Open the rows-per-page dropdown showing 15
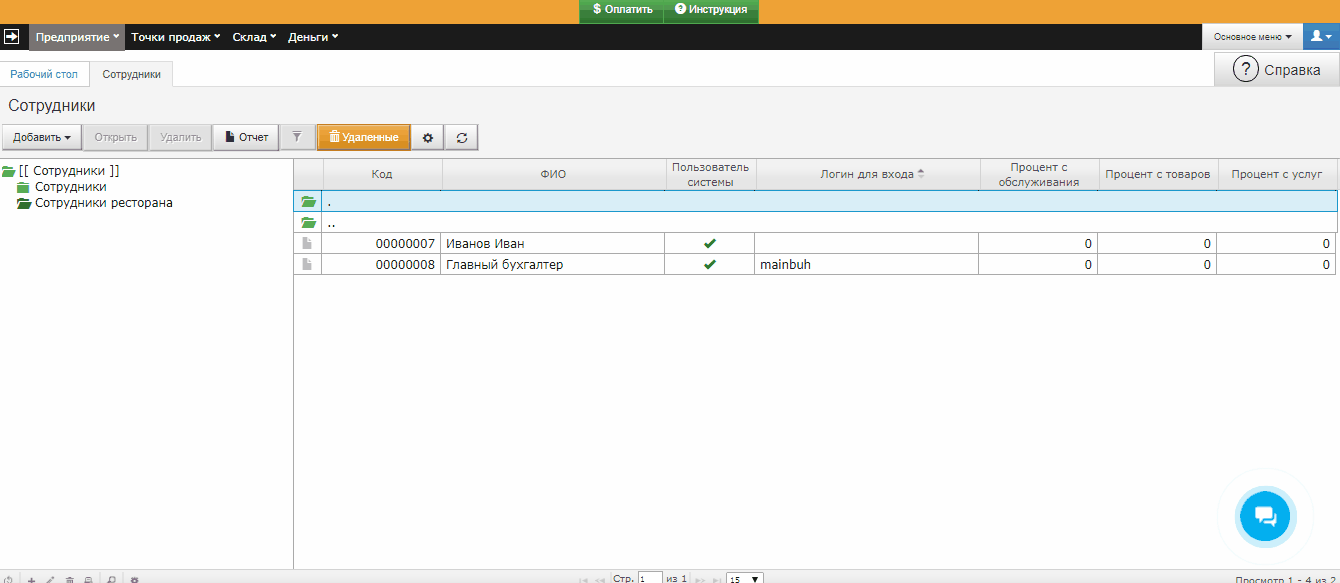Screen dimensions: 1340x583 coord(745,578)
